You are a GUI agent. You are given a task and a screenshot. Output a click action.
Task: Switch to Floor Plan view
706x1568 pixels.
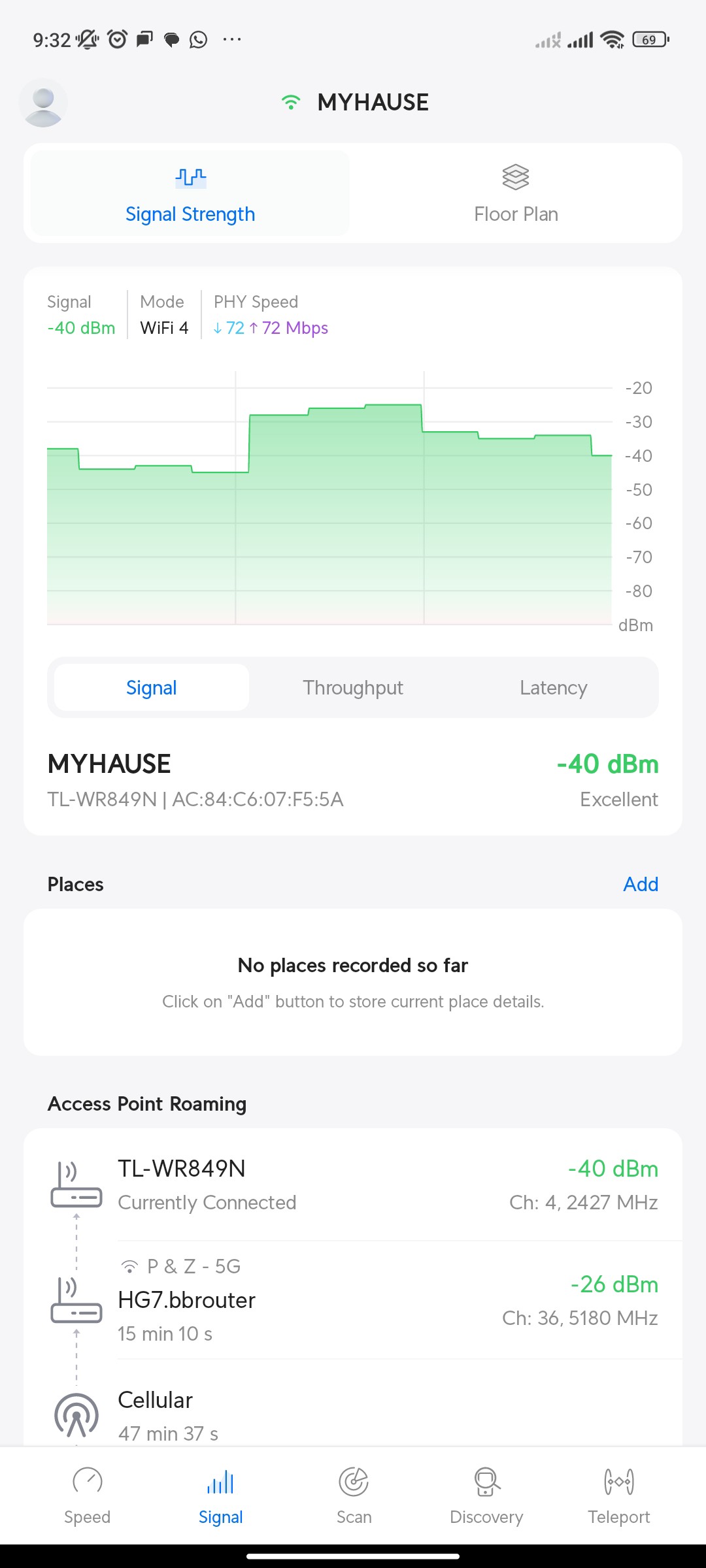coord(516,194)
